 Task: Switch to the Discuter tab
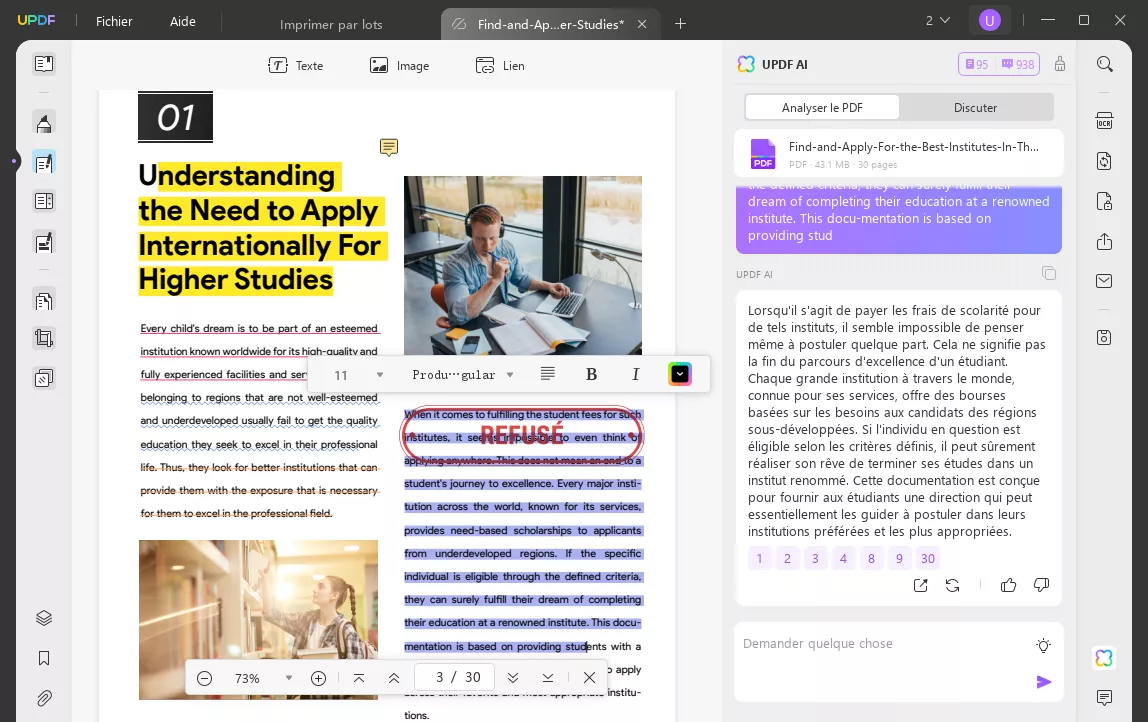coord(975,107)
